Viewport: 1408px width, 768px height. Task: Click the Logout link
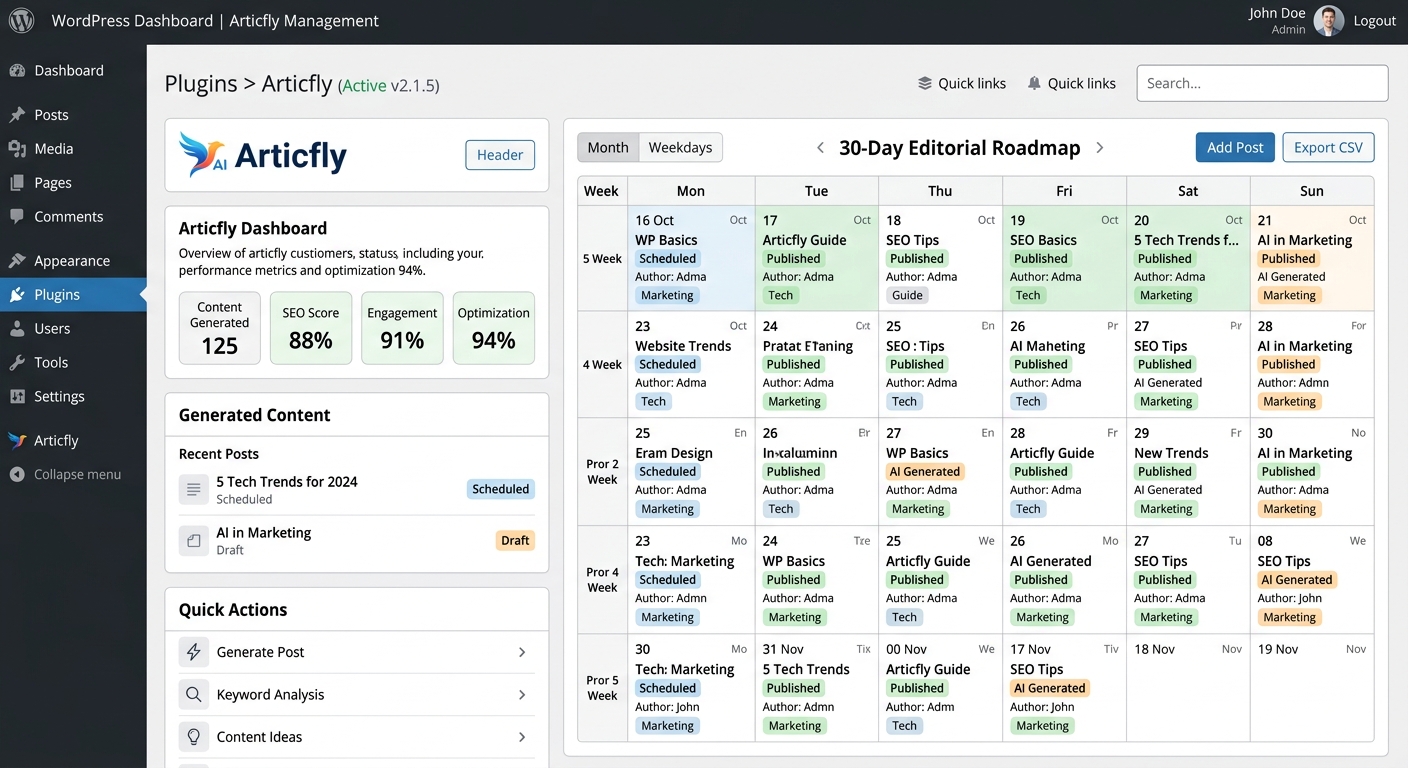(1374, 21)
